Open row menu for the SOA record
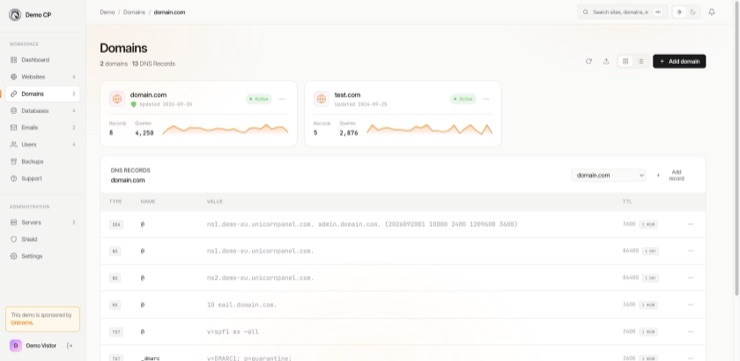The width and height of the screenshot is (740, 361). tap(690, 224)
